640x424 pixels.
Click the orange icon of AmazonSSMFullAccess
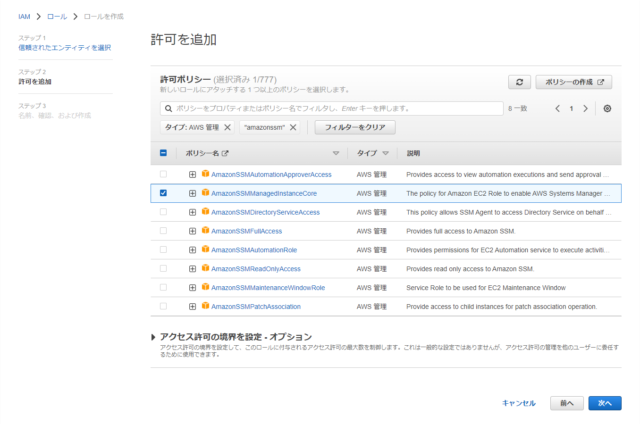click(205, 230)
